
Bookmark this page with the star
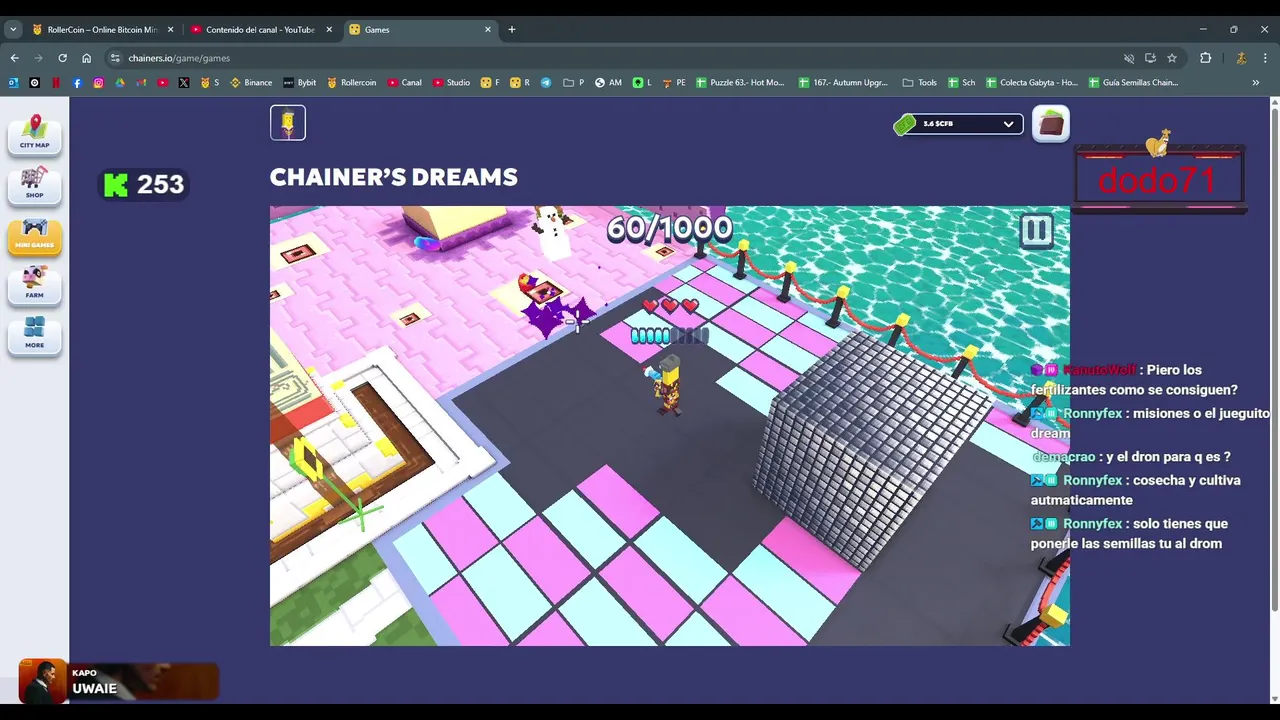pos(1172,58)
